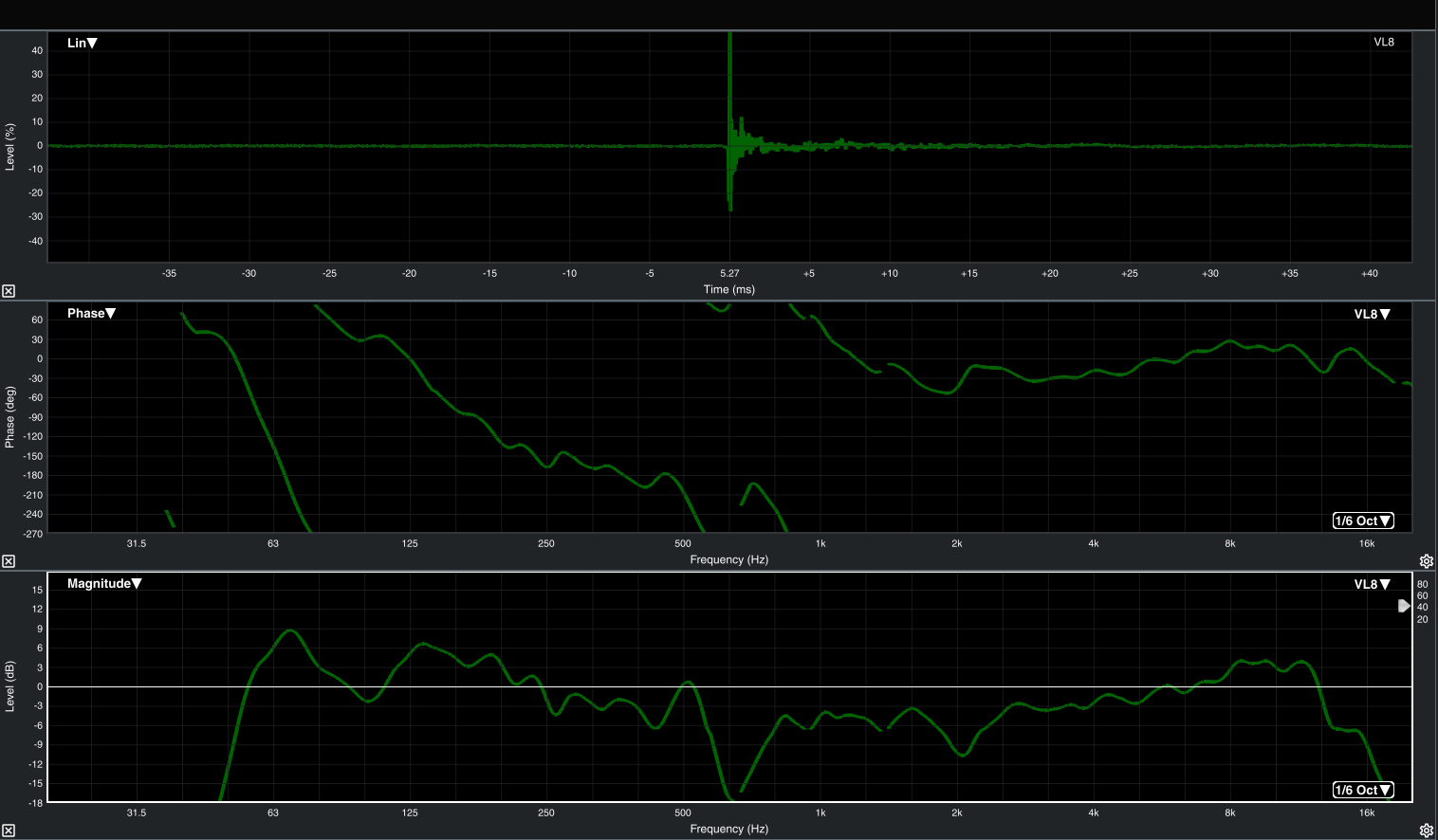The width and height of the screenshot is (1438, 840).
Task: Close the Phase graph pane
Action: tap(9, 561)
